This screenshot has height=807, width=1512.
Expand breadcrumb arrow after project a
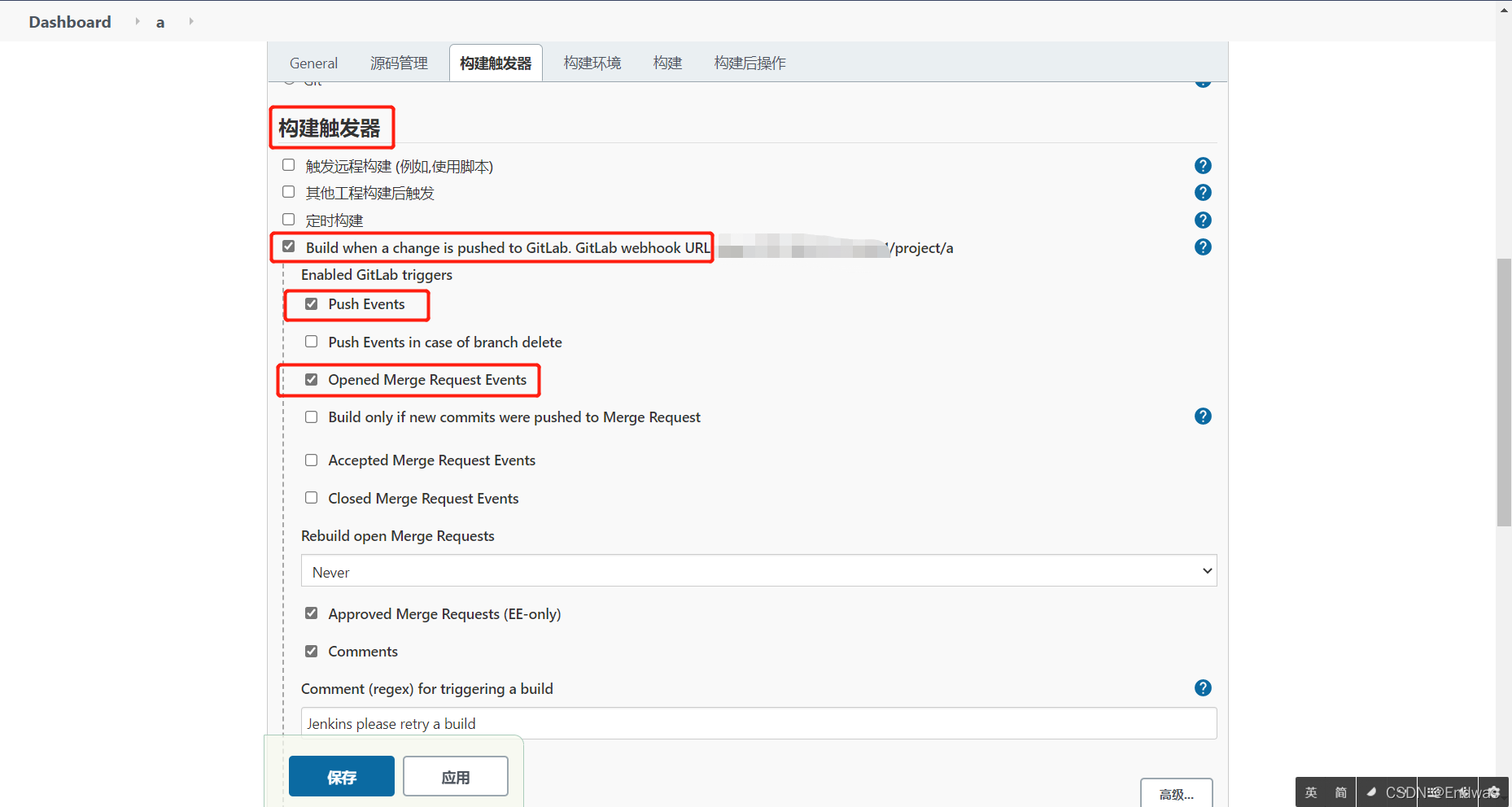[x=191, y=21]
